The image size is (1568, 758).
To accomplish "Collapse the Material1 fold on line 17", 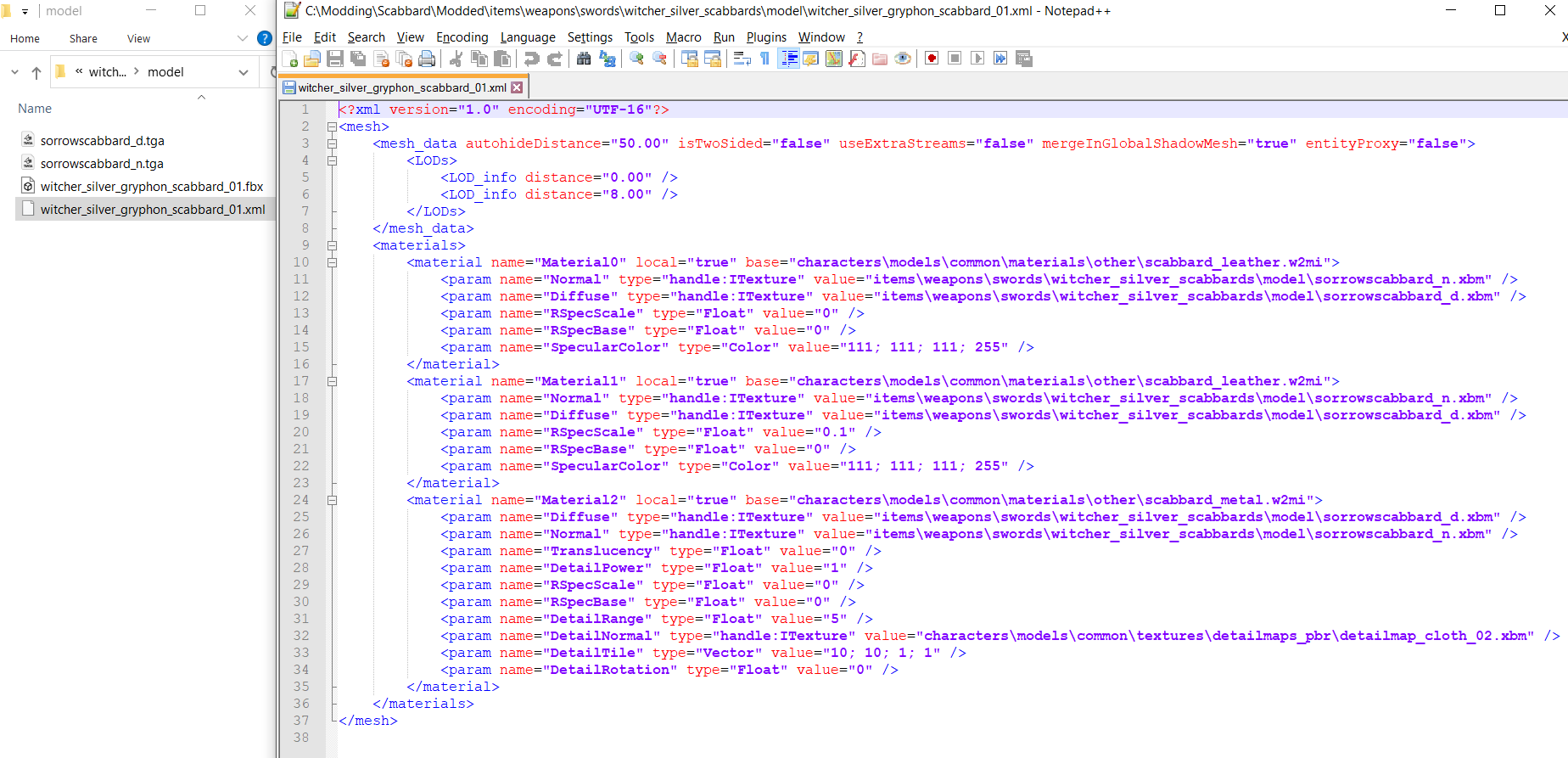I will (x=333, y=381).
